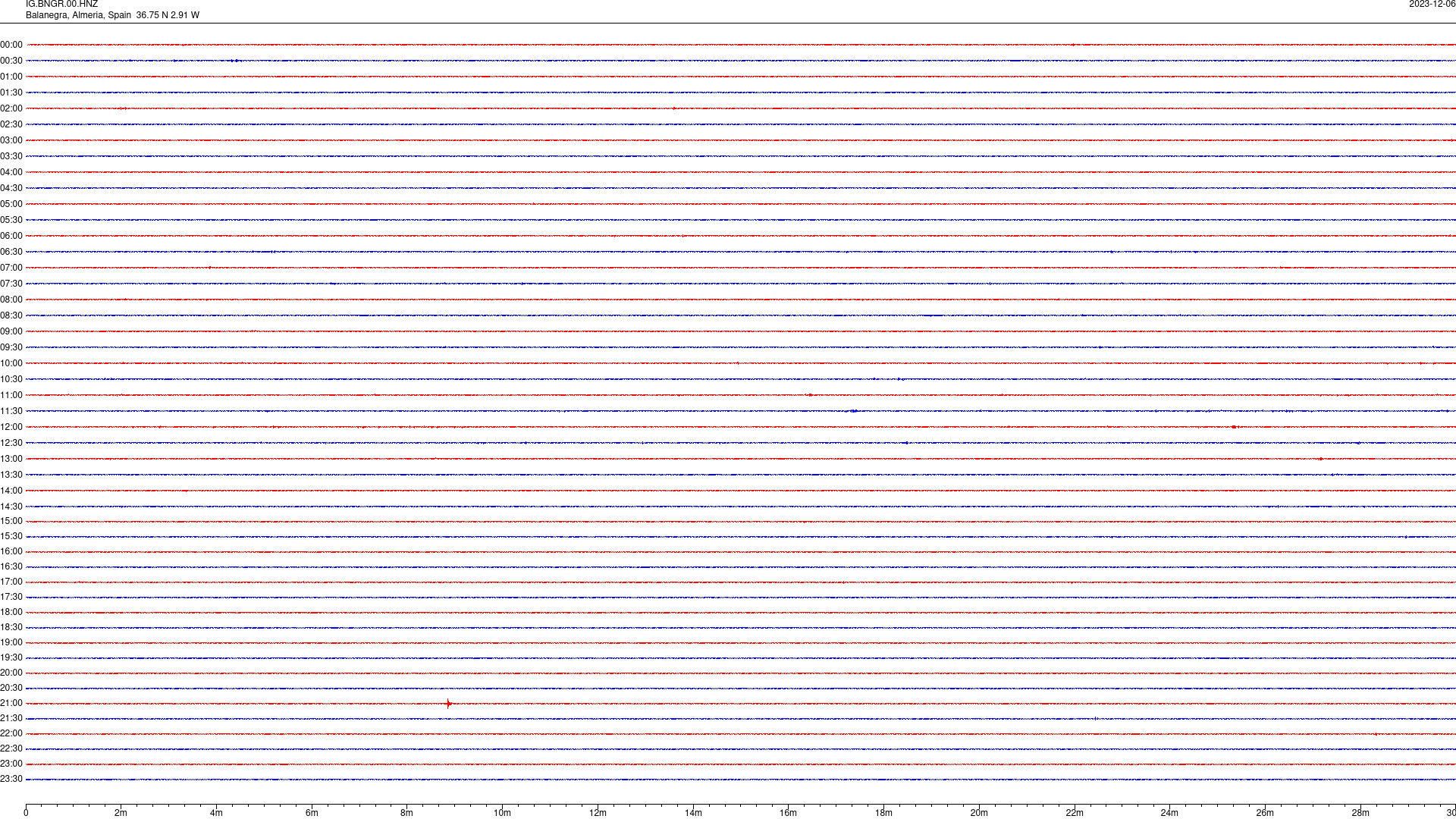Select the 11:00 time row label

tap(11, 395)
